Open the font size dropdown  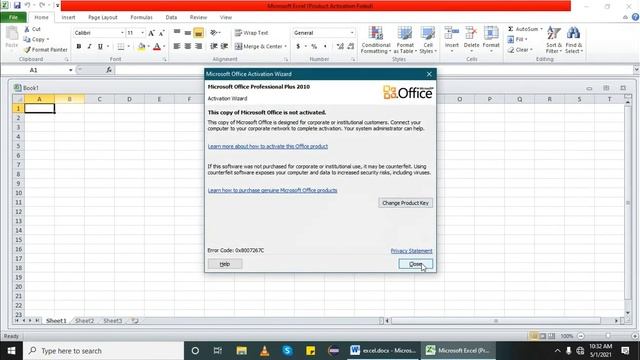click(x=142, y=33)
